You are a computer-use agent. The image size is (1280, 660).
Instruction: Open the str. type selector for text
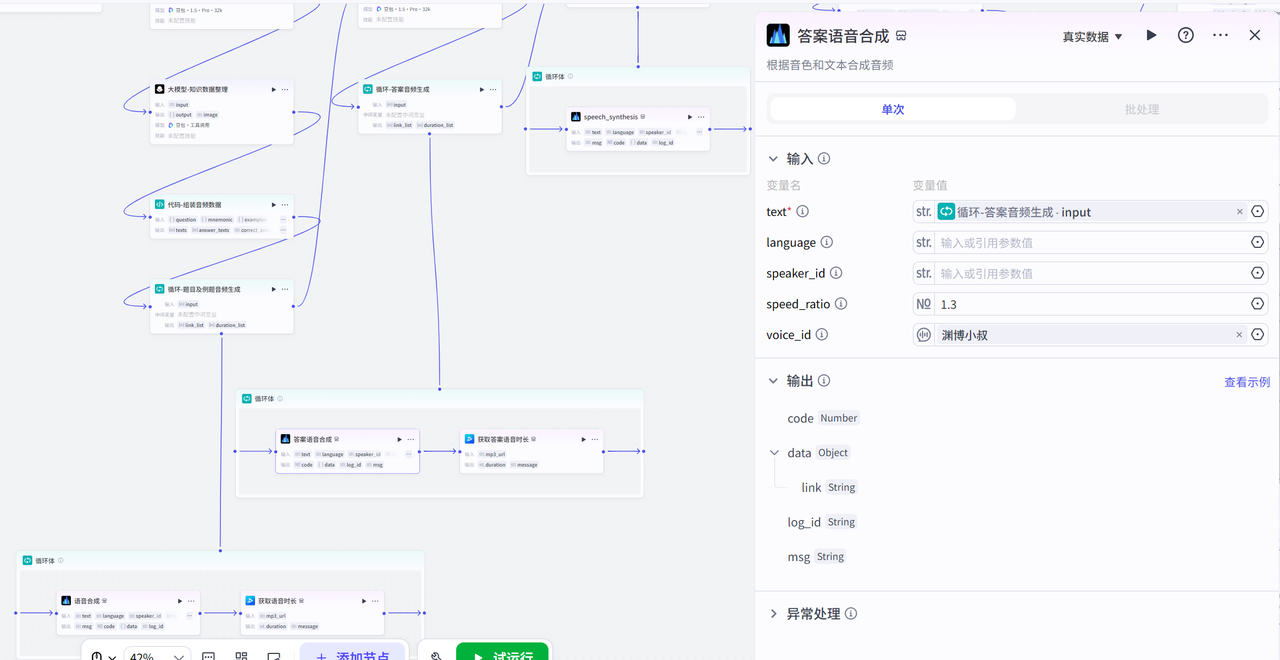(x=924, y=212)
